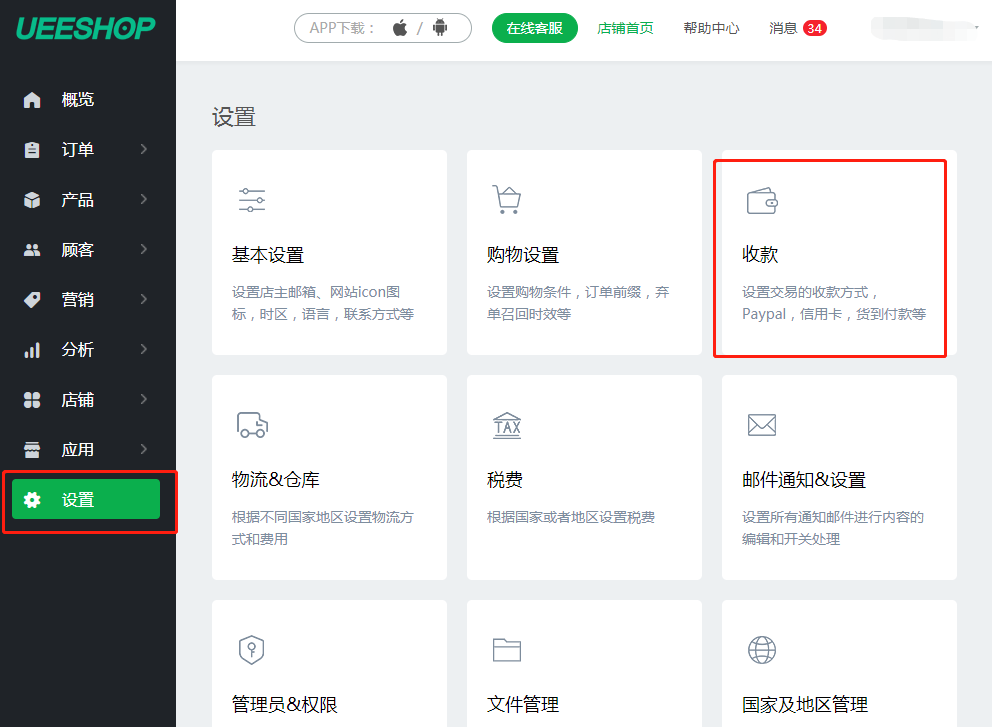Image resolution: width=992 pixels, height=727 pixels.
Task: Open the 管理员&权限 card title
Action: click(x=285, y=704)
